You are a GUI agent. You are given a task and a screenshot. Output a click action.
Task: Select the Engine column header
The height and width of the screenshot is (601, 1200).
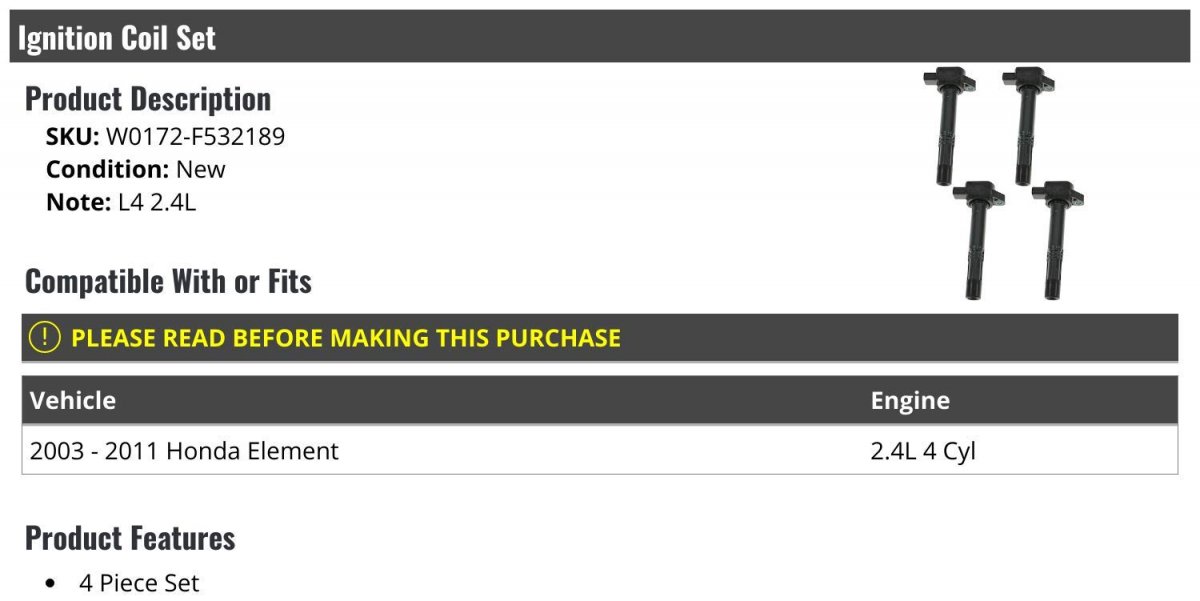[910, 401]
